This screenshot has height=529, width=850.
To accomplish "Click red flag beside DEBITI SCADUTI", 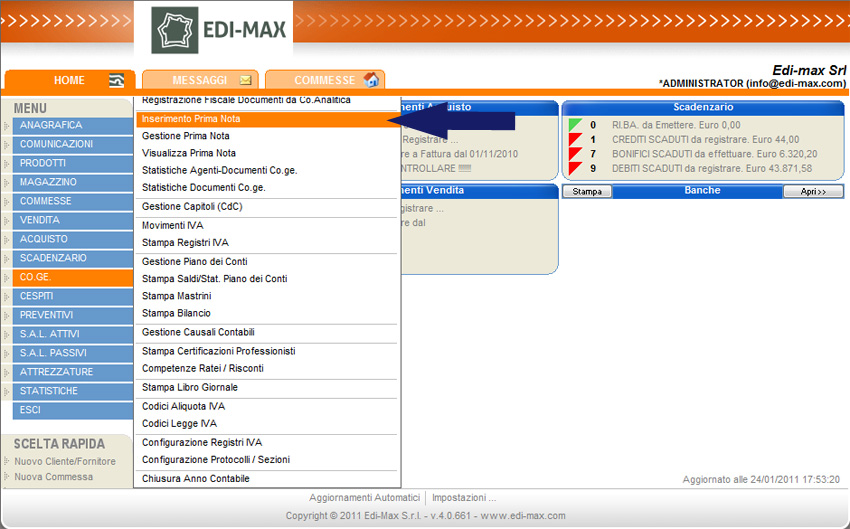I will tap(575, 169).
